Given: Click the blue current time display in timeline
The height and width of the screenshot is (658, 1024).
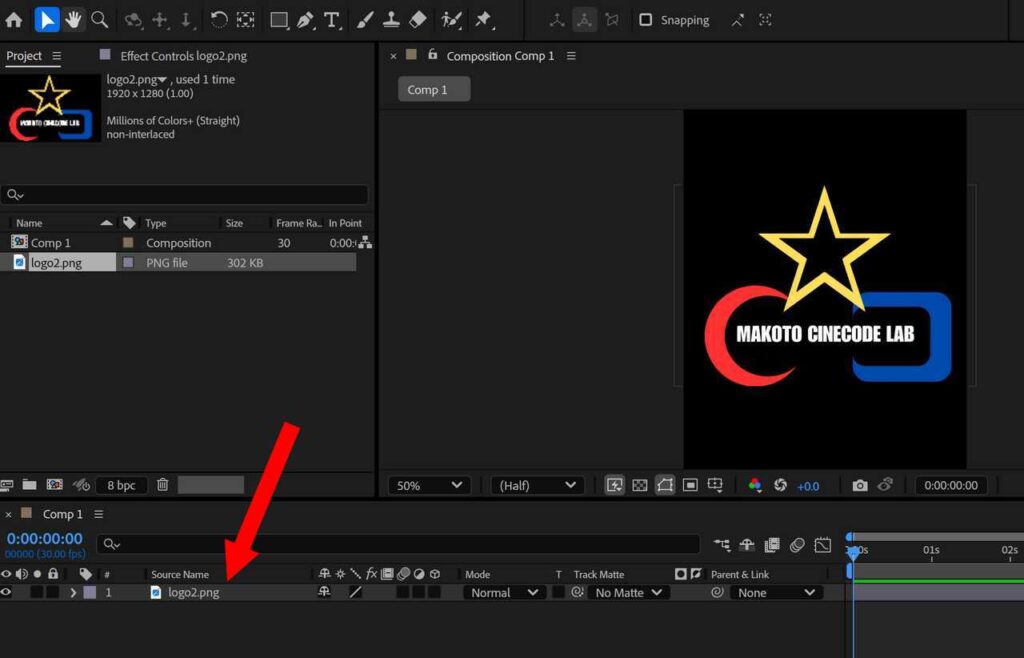Looking at the screenshot, I should (x=44, y=539).
